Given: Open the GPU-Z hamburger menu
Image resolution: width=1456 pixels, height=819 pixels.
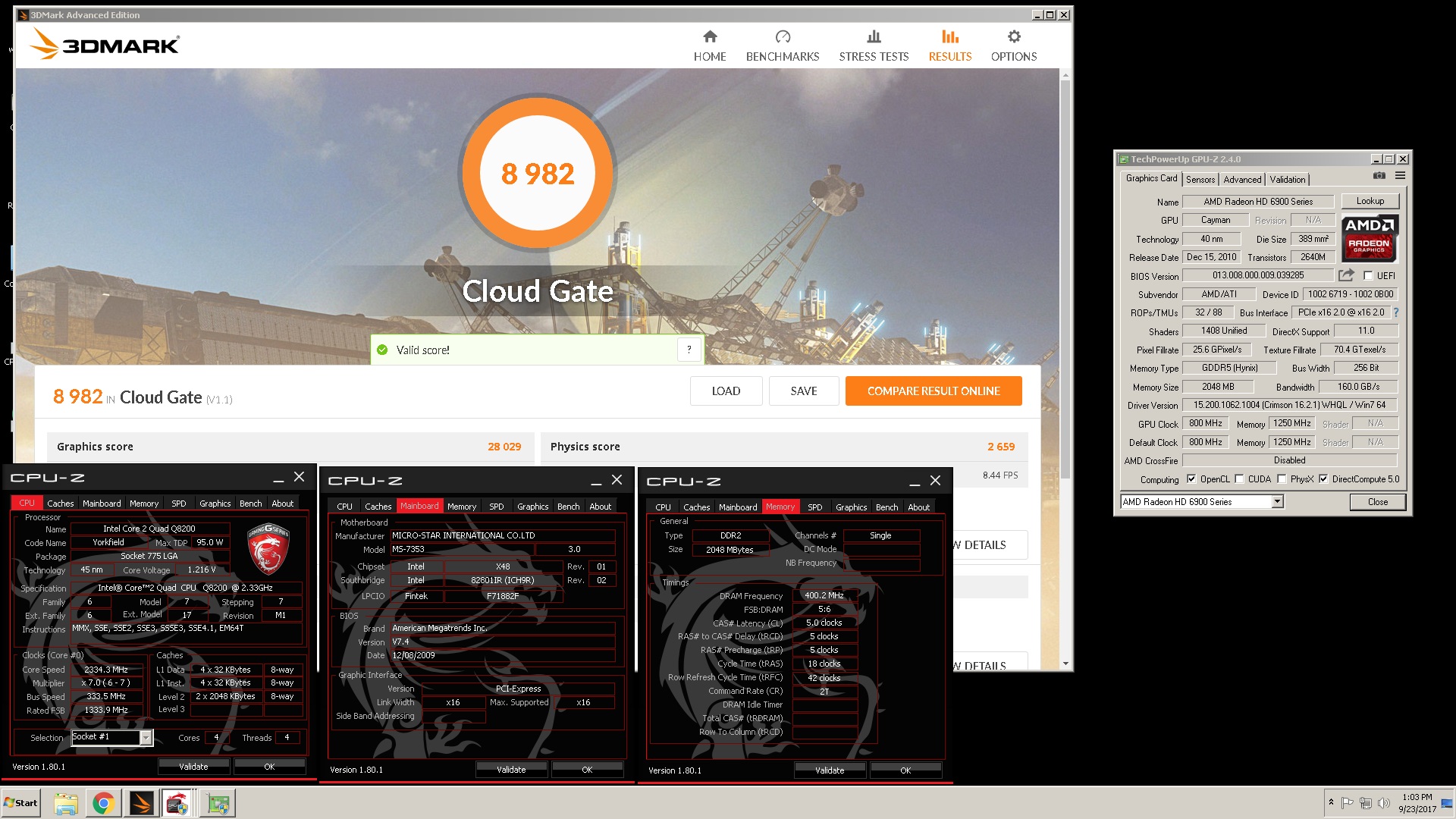Looking at the screenshot, I should [x=1400, y=176].
